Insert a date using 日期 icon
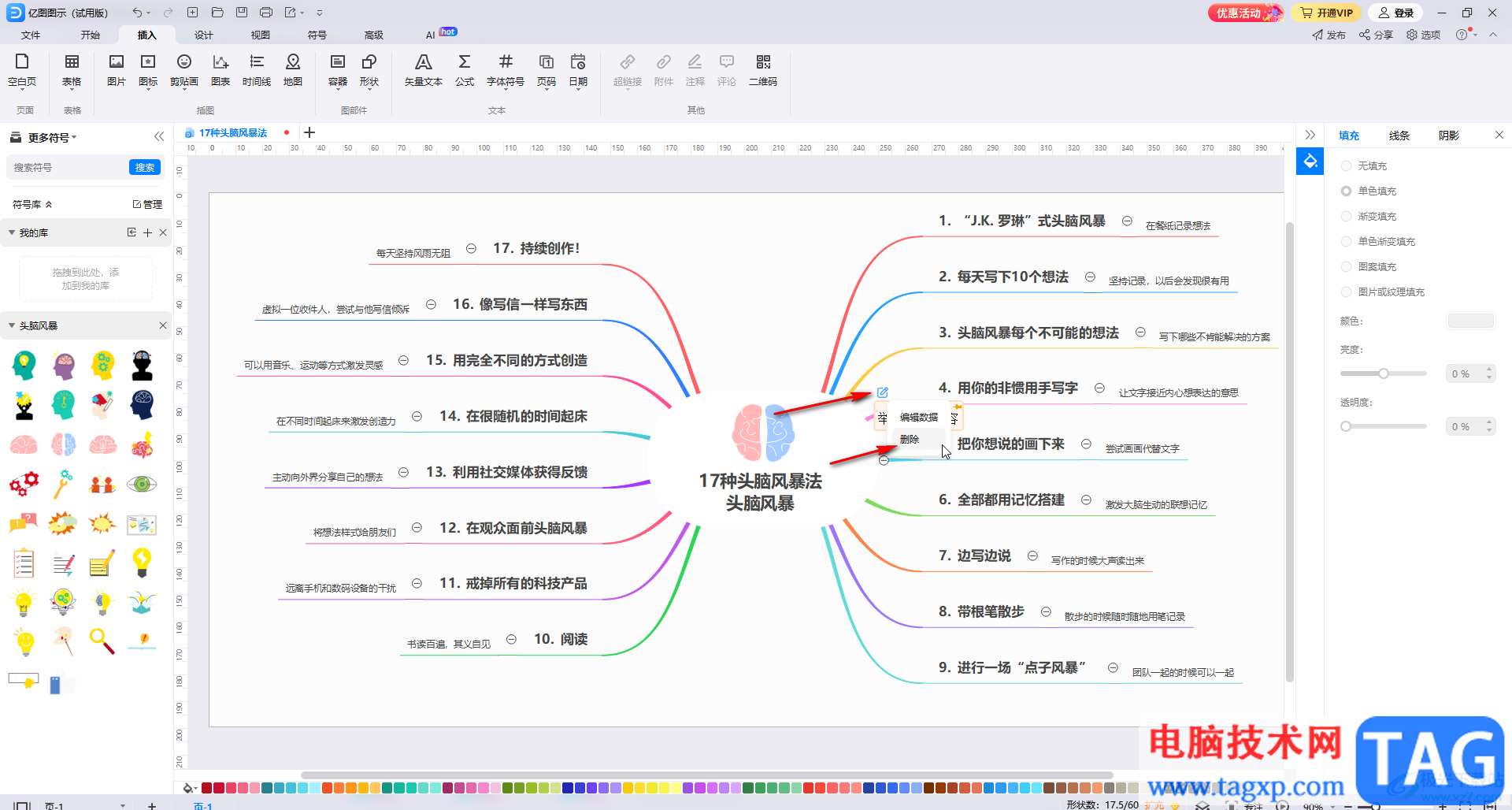Screen dimensions: 1512x810 pyautogui.click(x=578, y=69)
